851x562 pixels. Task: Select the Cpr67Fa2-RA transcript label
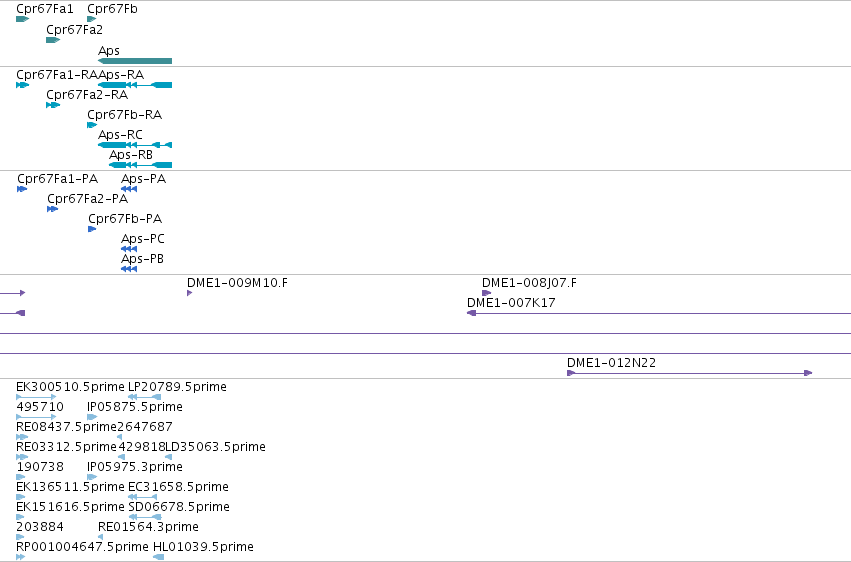point(87,95)
